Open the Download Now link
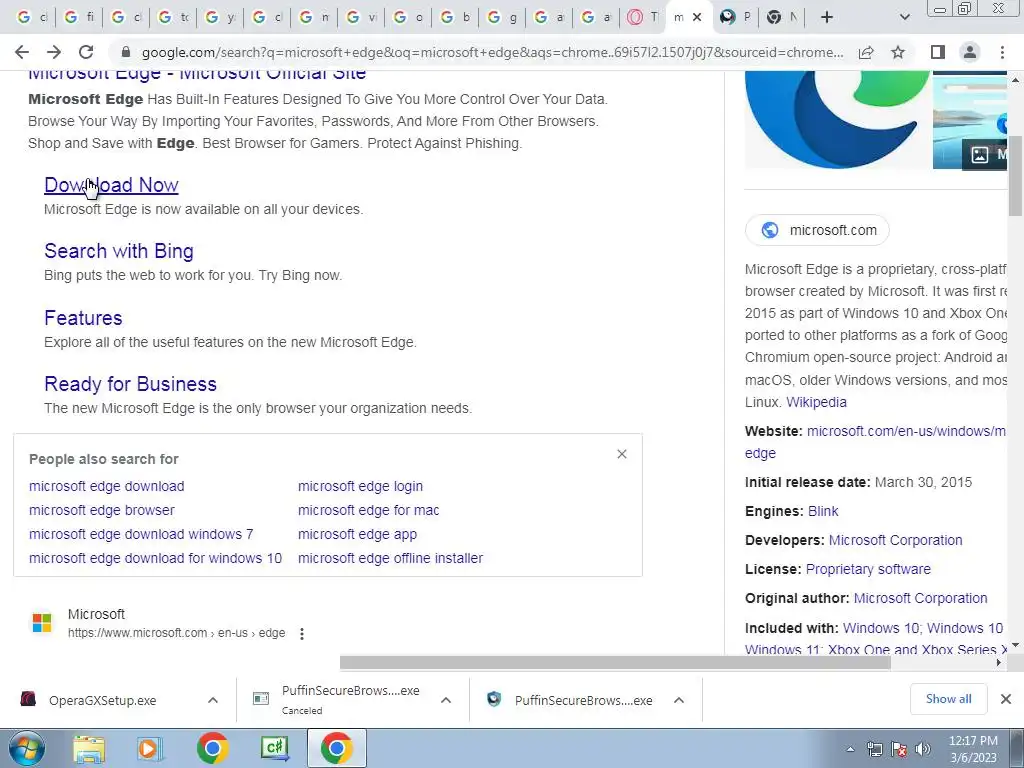Viewport: 1024px width, 768px height. tap(111, 185)
